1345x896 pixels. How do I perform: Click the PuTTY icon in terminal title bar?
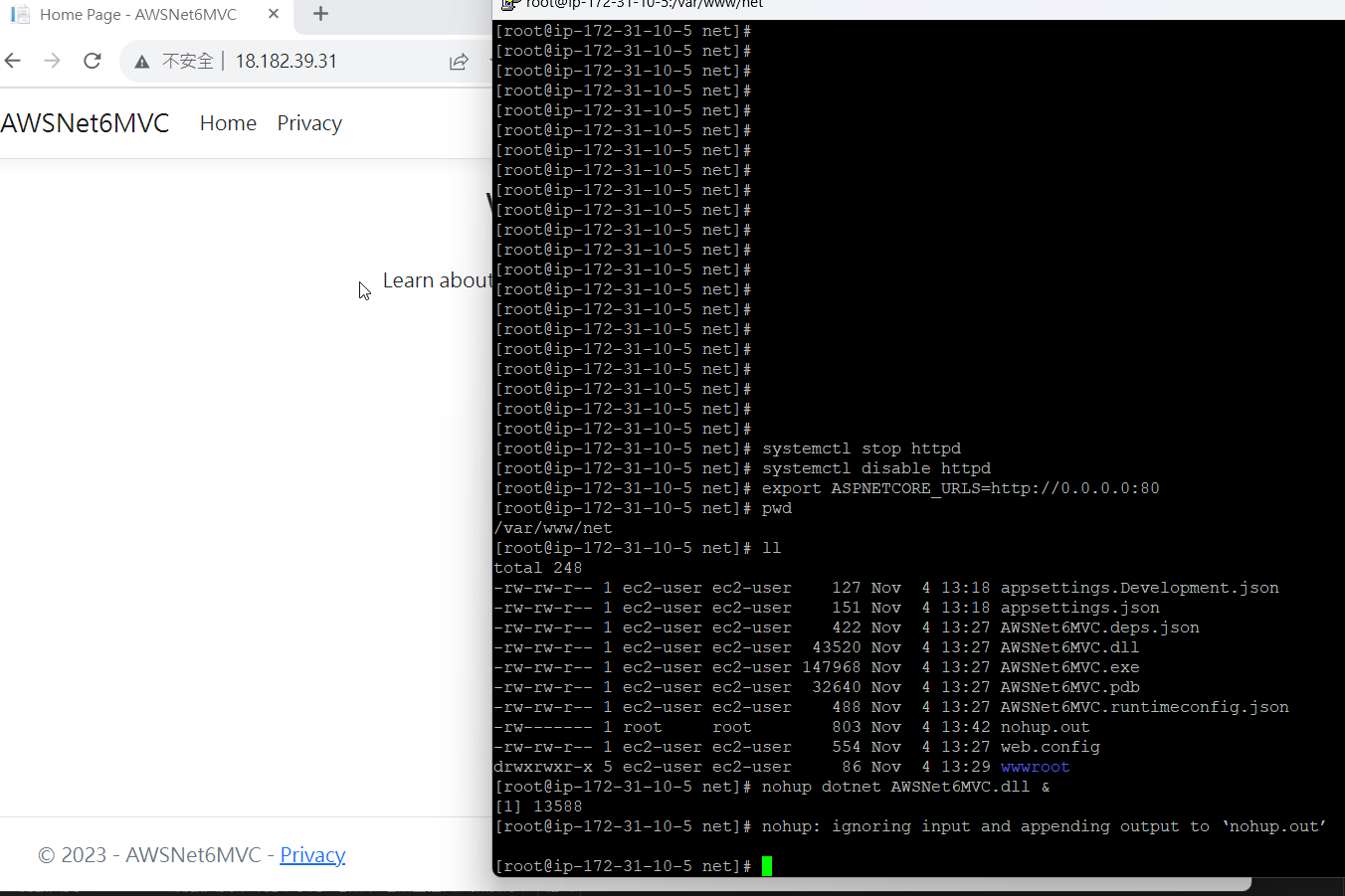(510, 4)
